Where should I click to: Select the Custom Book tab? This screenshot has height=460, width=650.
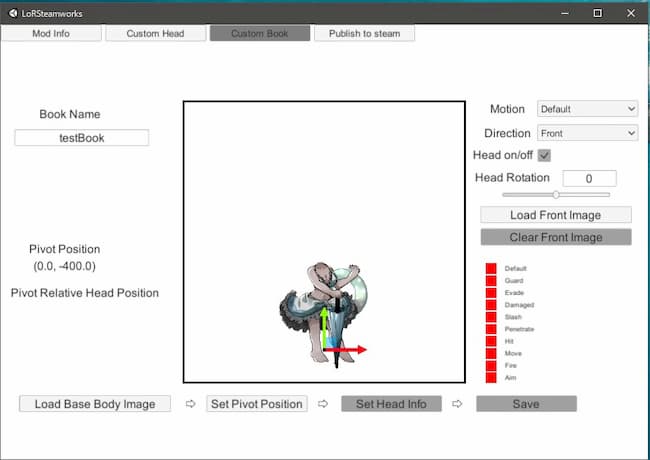click(x=260, y=34)
